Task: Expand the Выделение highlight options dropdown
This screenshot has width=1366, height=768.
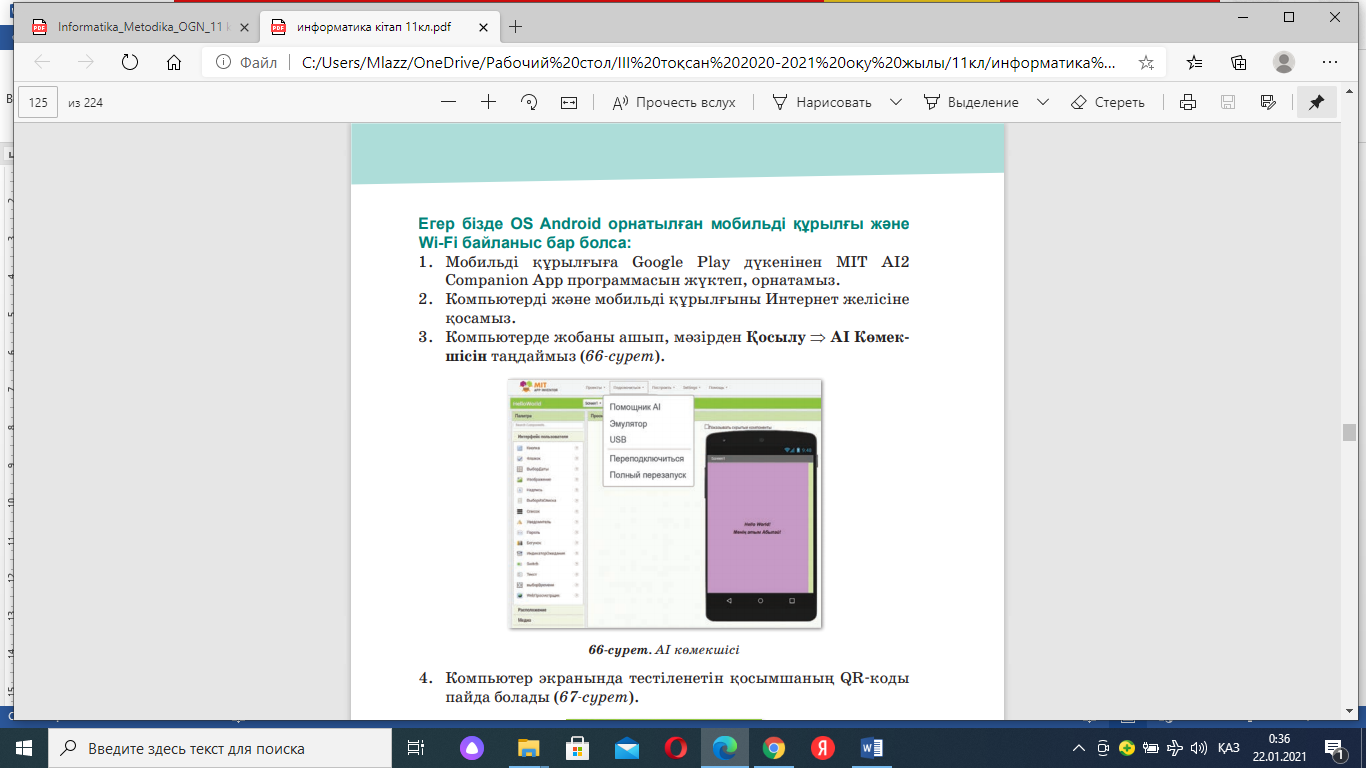Action: tap(1043, 102)
